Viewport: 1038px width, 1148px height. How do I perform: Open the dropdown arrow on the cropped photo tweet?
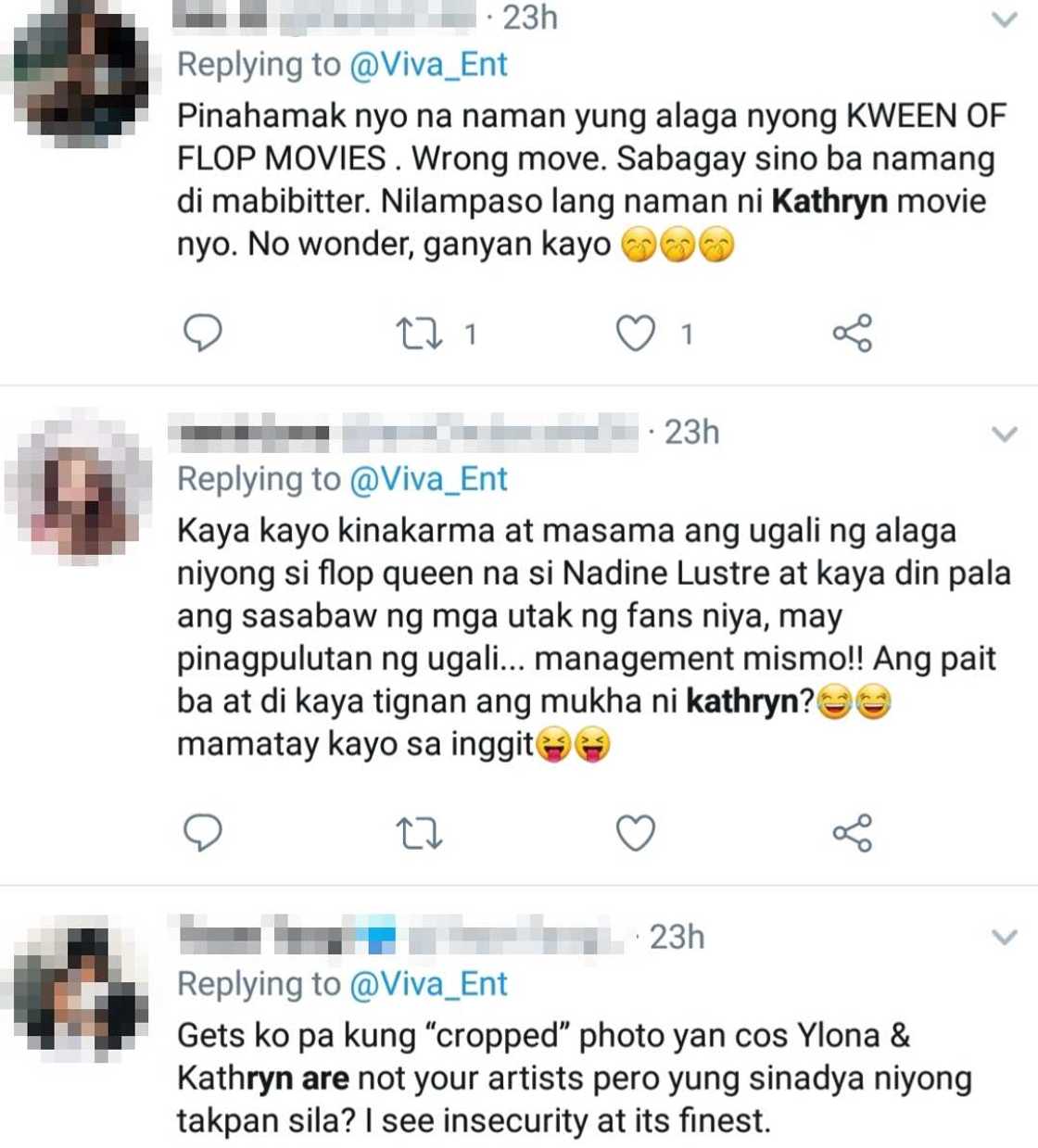click(x=1005, y=938)
